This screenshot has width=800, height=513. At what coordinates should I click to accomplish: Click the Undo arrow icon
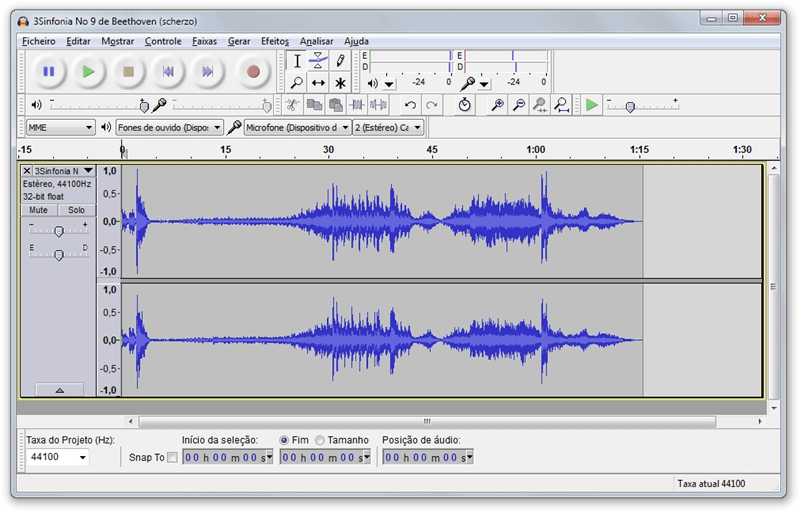coord(410,105)
